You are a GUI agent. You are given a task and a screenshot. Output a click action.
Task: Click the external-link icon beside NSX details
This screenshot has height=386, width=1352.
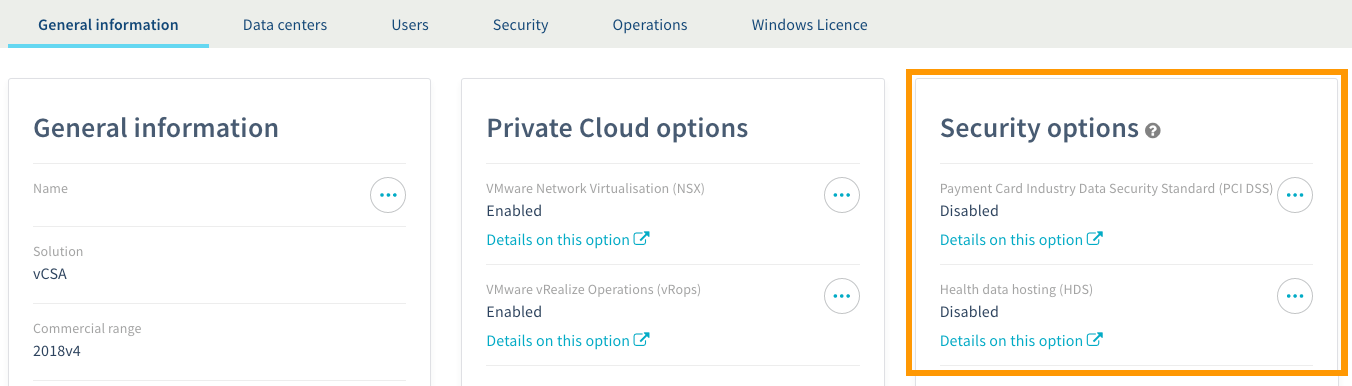(x=642, y=239)
